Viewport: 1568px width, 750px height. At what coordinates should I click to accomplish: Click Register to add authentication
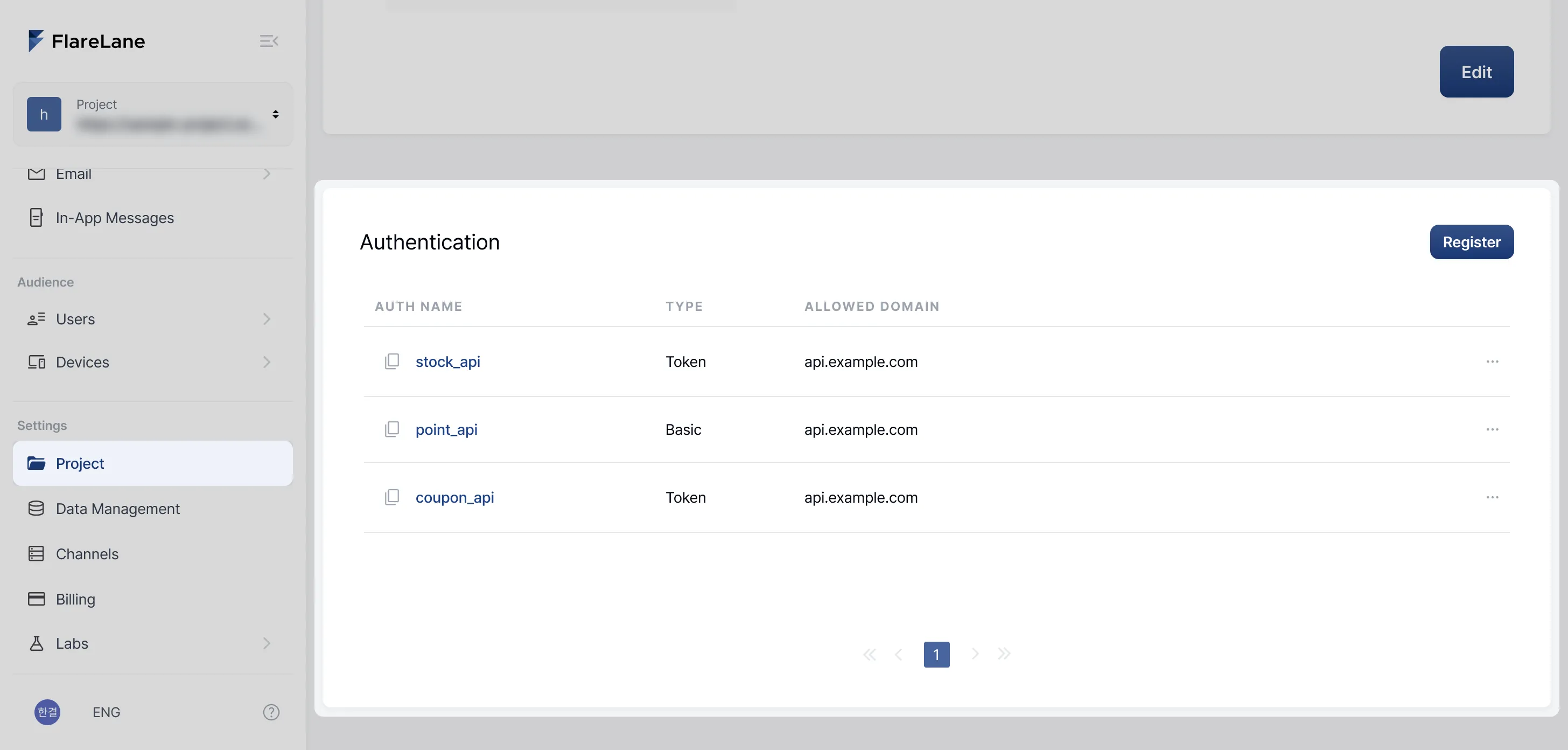[1471, 242]
